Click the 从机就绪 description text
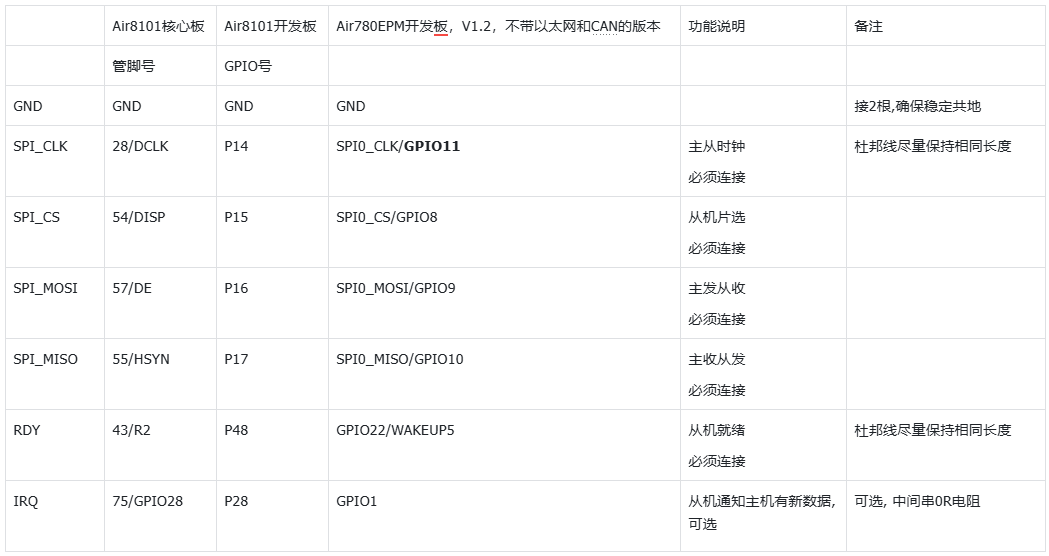The width and height of the screenshot is (1049, 556). pos(717,430)
